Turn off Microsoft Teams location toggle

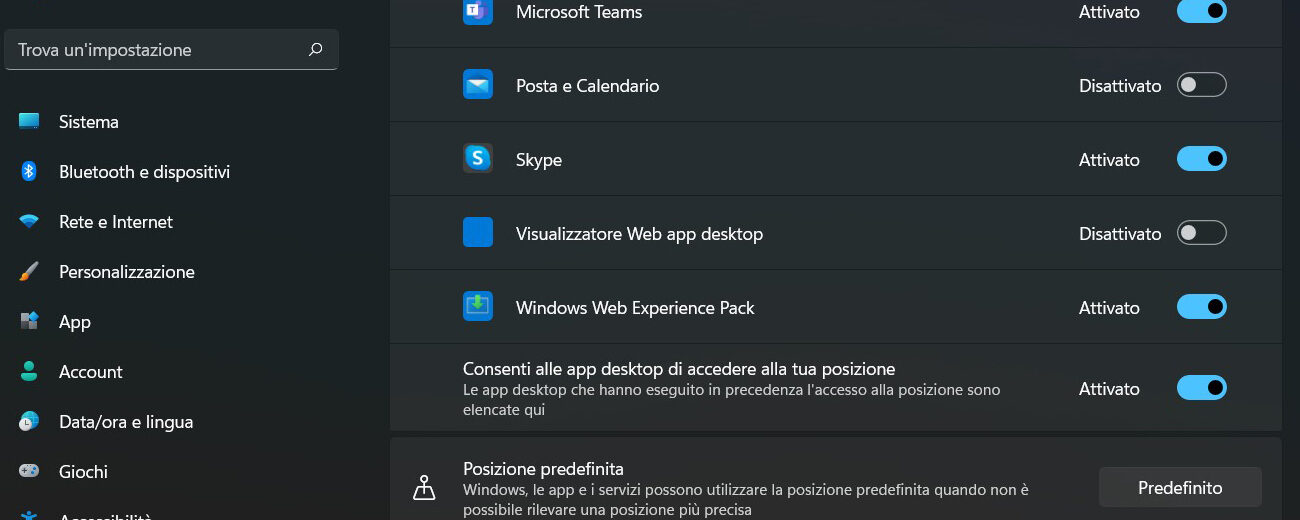[x=1201, y=12]
